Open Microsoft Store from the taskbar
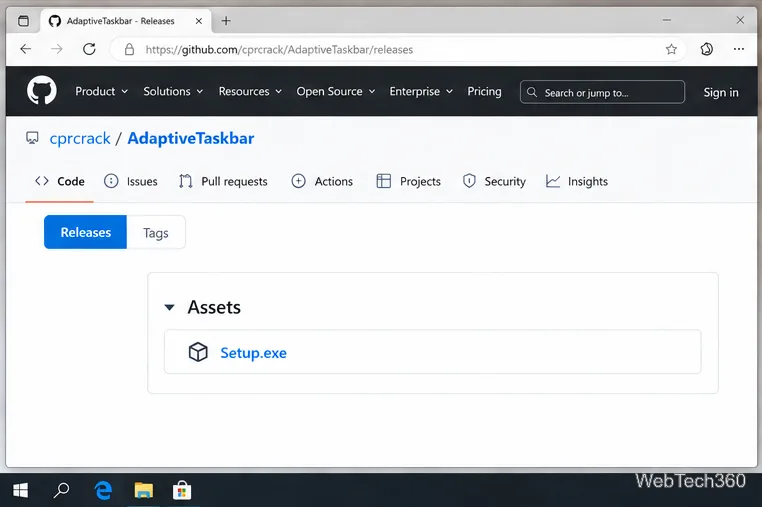Screen dimensions: 762x507 182,490
